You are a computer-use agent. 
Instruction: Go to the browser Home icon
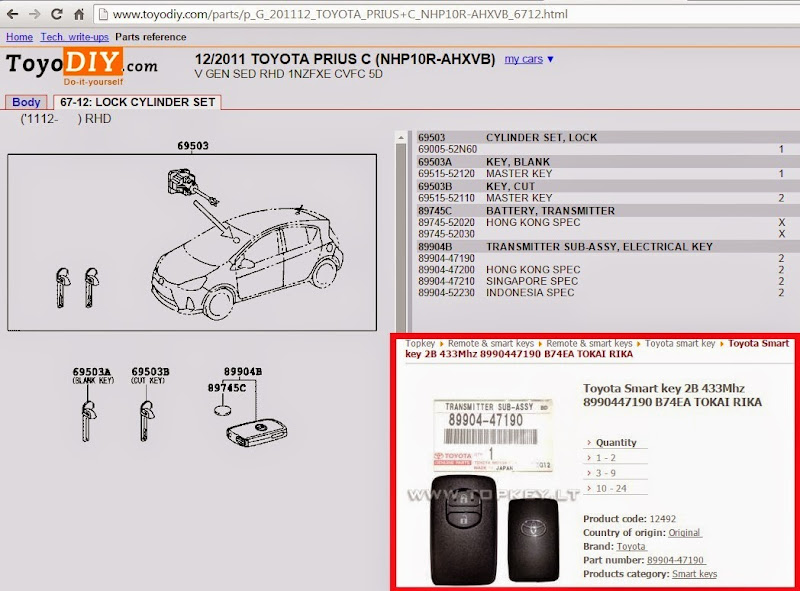coord(79,14)
